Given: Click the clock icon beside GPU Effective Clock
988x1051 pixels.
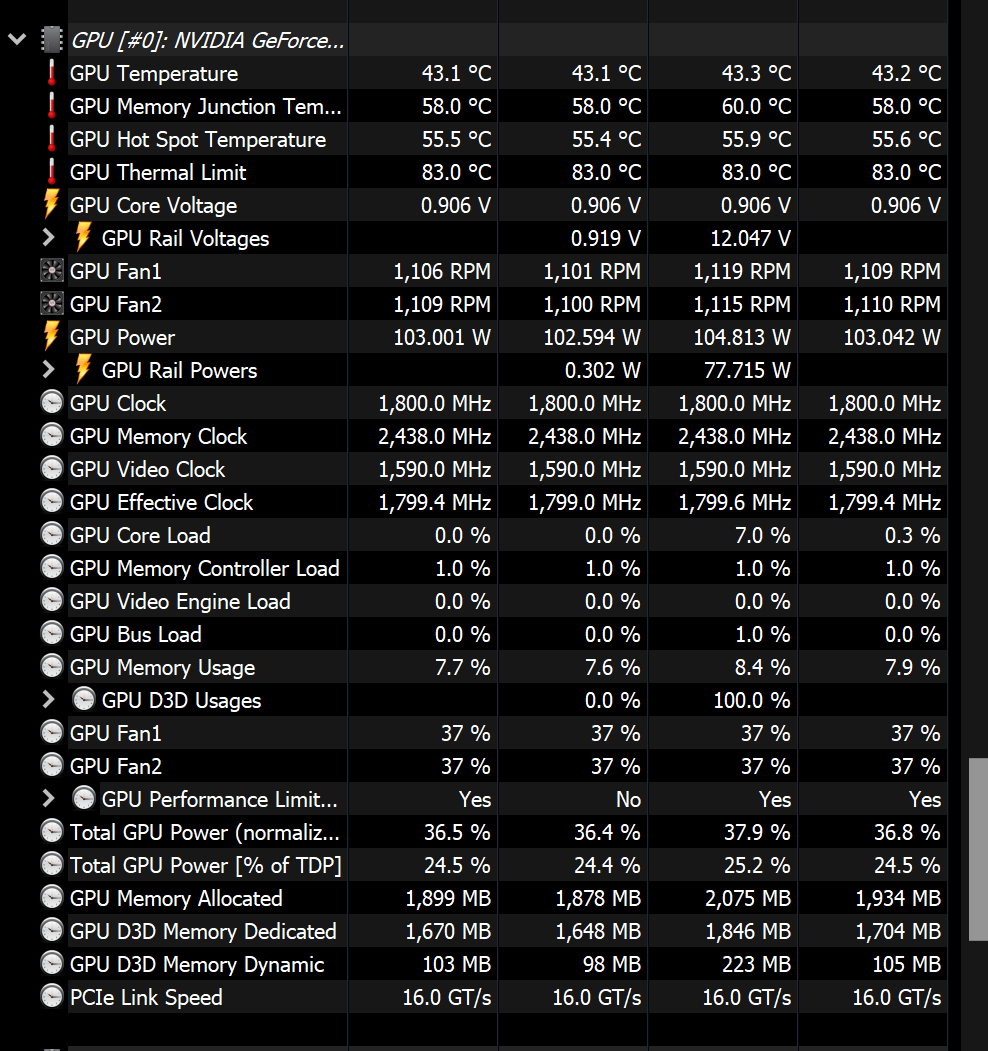Looking at the screenshot, I should click(52, 501).
